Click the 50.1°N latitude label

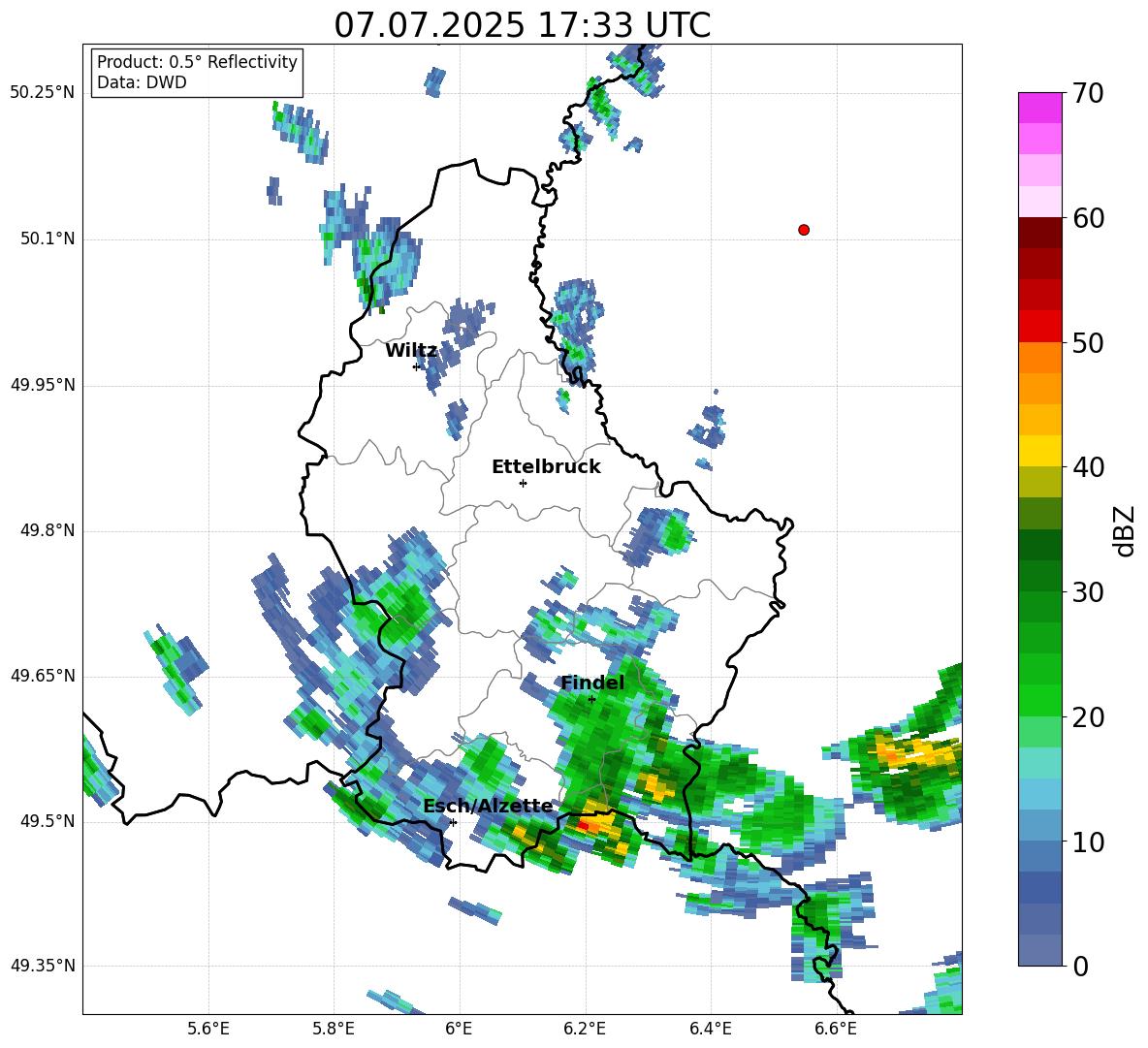point(48,239)
